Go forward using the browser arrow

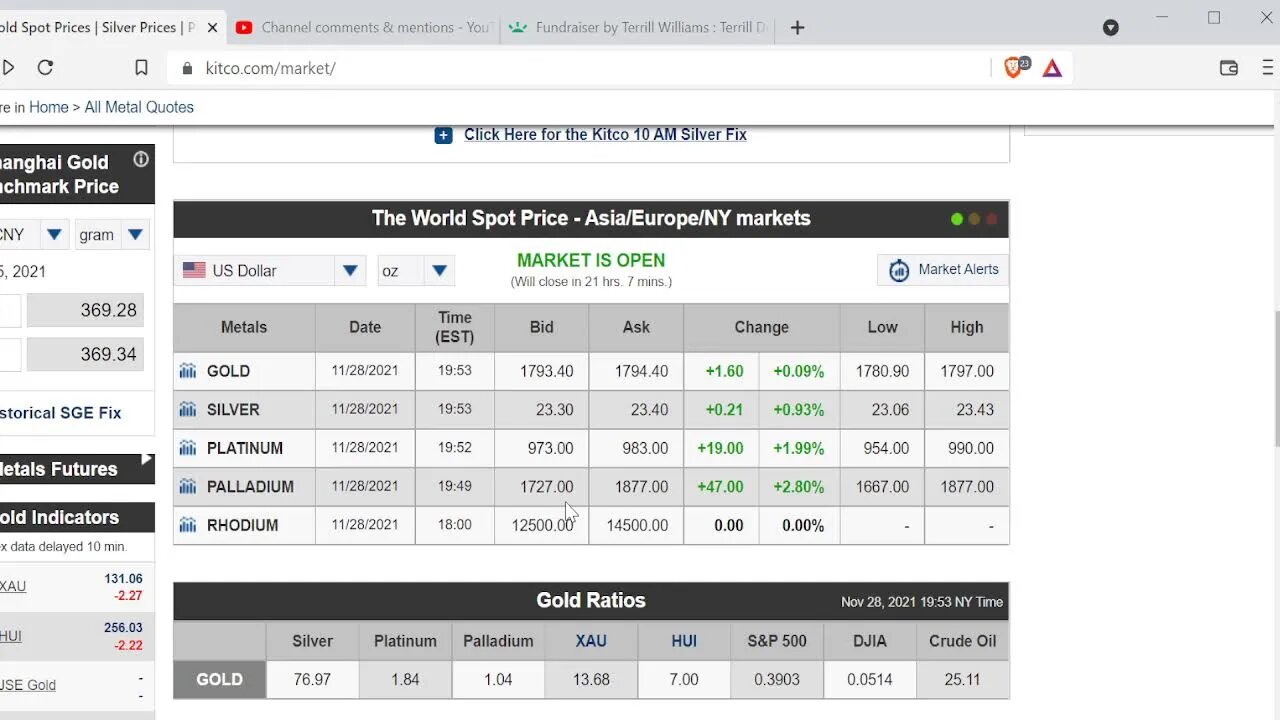[x=8, y=68]
